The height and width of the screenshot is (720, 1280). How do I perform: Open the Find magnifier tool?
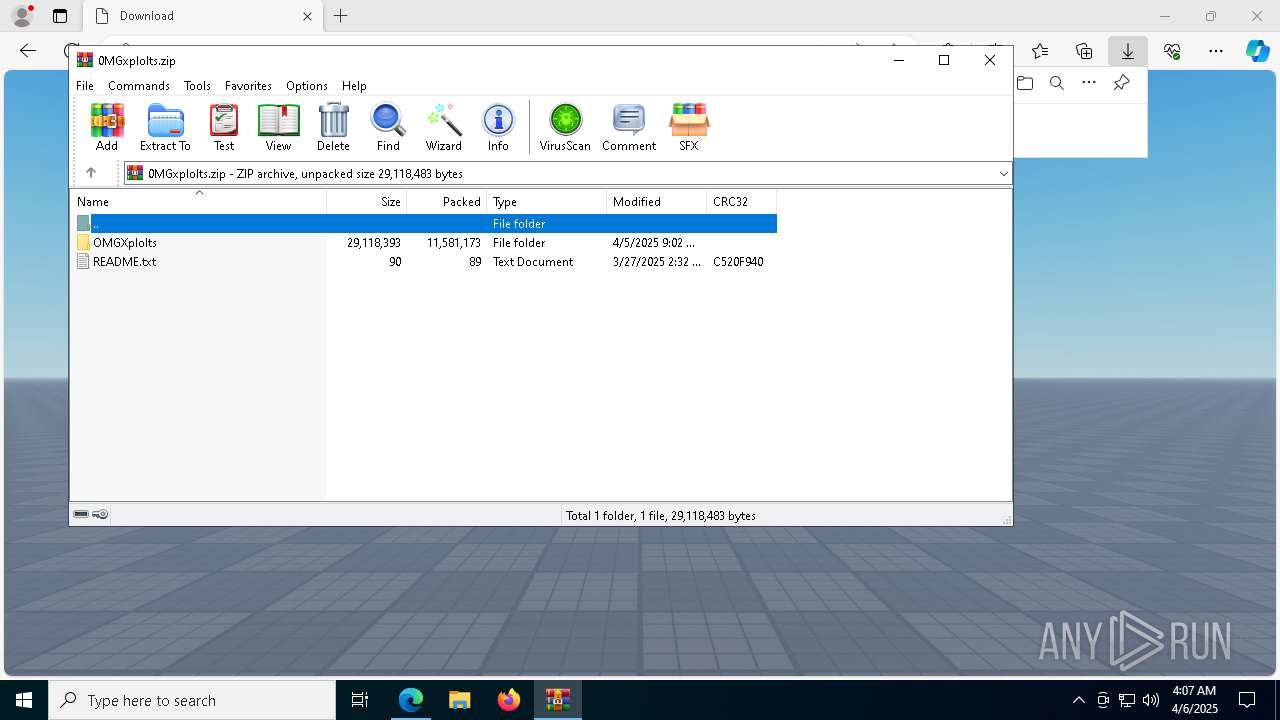point(388,127)
